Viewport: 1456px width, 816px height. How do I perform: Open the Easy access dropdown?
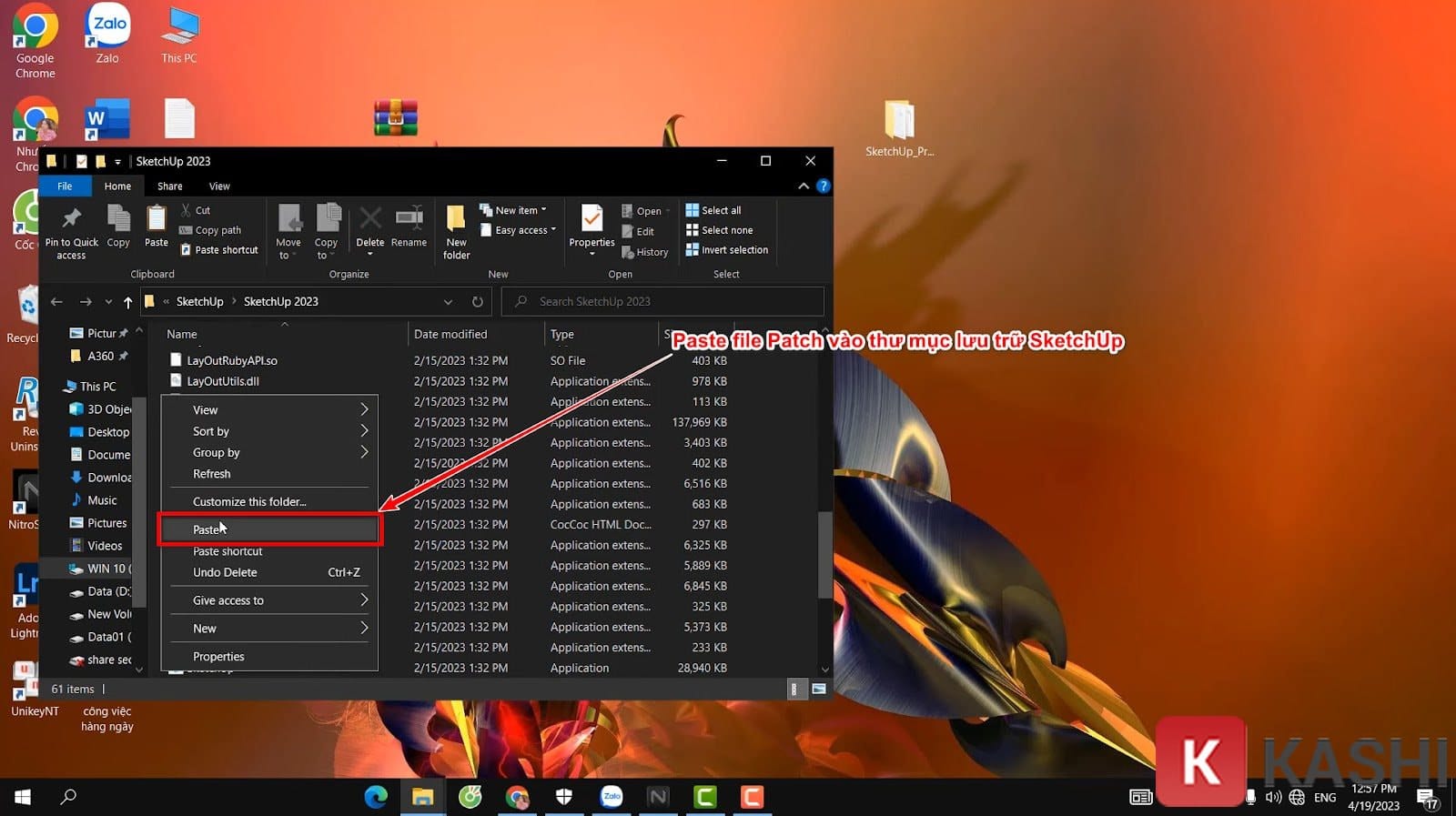coord(520,230)
